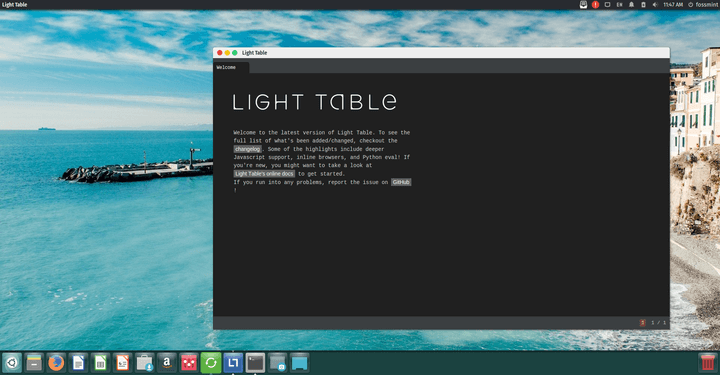Open Light Table's online docs link
The image size is (720, 375).
264,174
